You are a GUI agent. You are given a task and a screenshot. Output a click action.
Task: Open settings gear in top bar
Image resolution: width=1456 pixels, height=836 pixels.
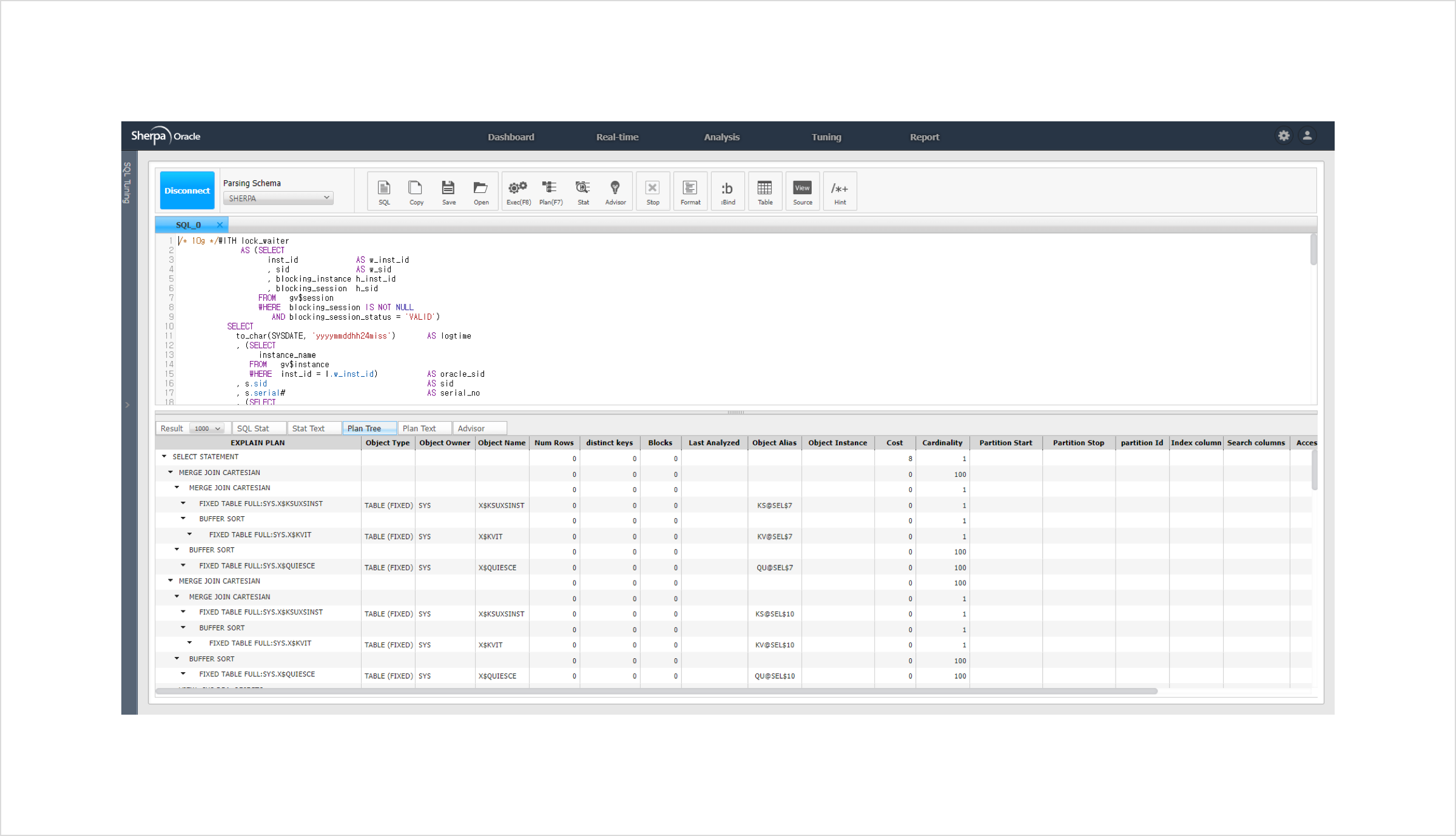(x=1284, y=136)
